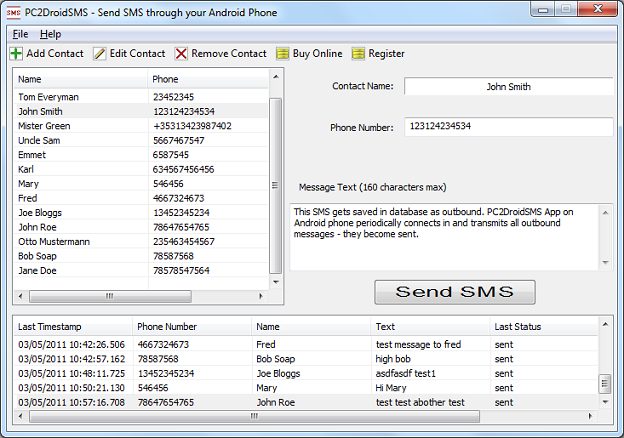Click the red X Remove Contact icon
Viewport: 624px width, 438px height.
181,54
